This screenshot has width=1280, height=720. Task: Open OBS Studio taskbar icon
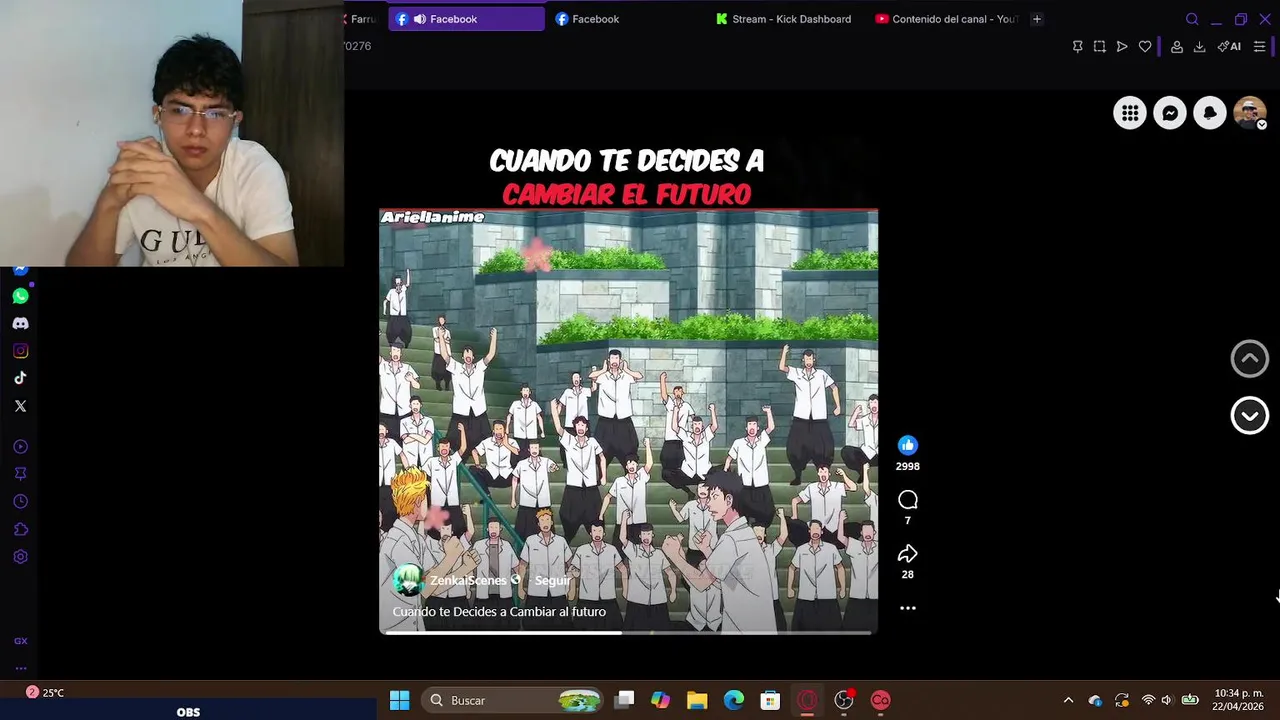point(844,700)
